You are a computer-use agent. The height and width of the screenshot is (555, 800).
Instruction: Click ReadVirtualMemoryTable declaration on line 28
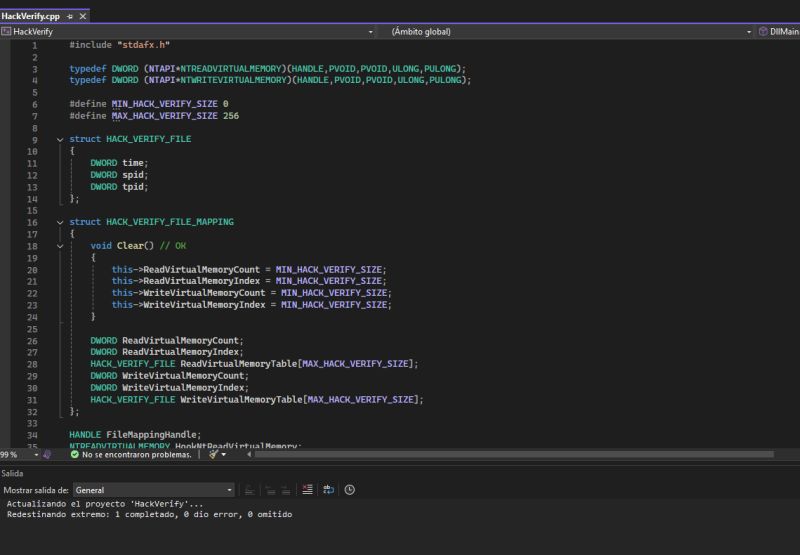tap(254, 364)
